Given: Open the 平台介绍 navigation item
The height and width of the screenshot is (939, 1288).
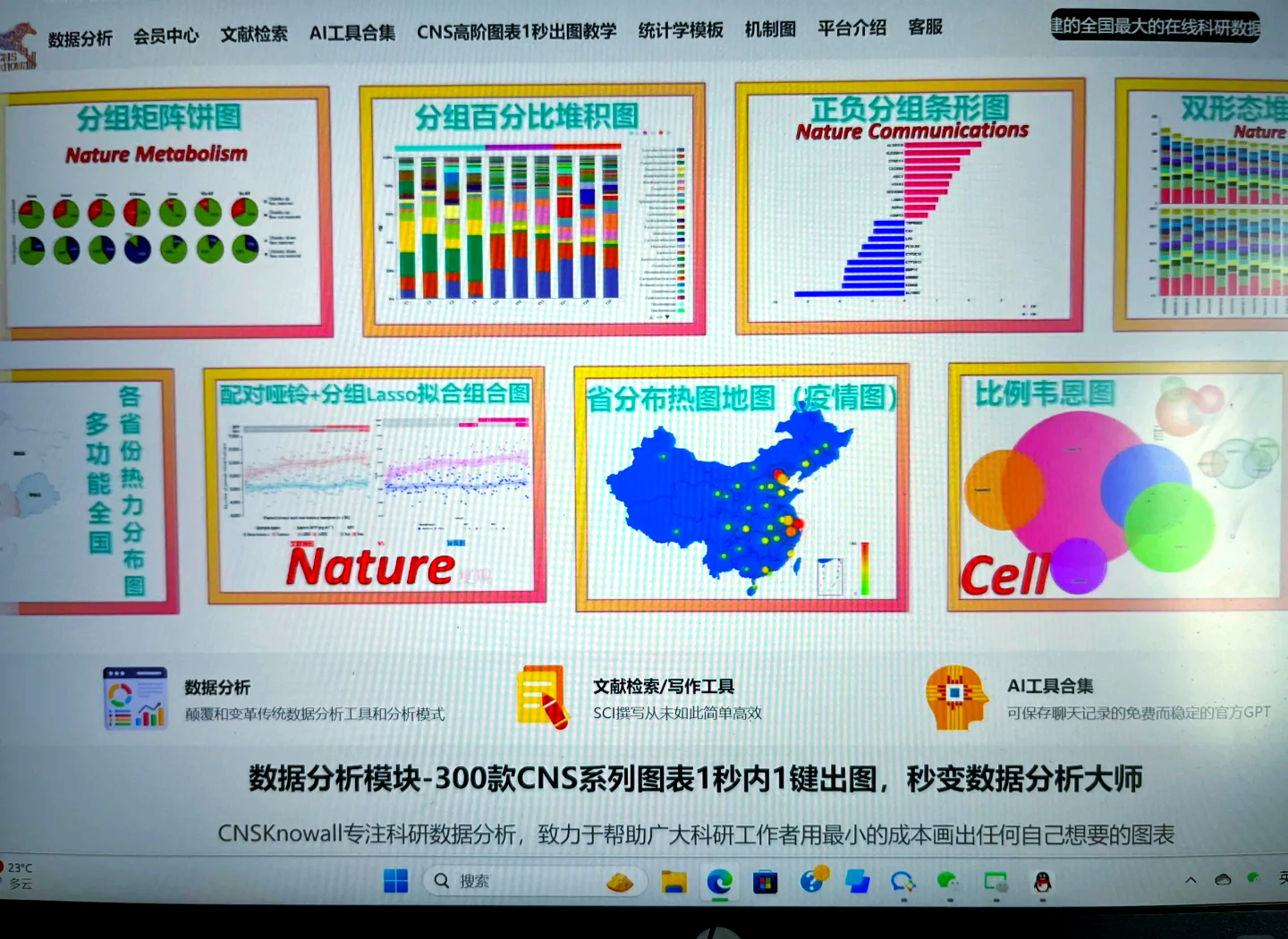Looking at the screenshot, I should point(852,28).
